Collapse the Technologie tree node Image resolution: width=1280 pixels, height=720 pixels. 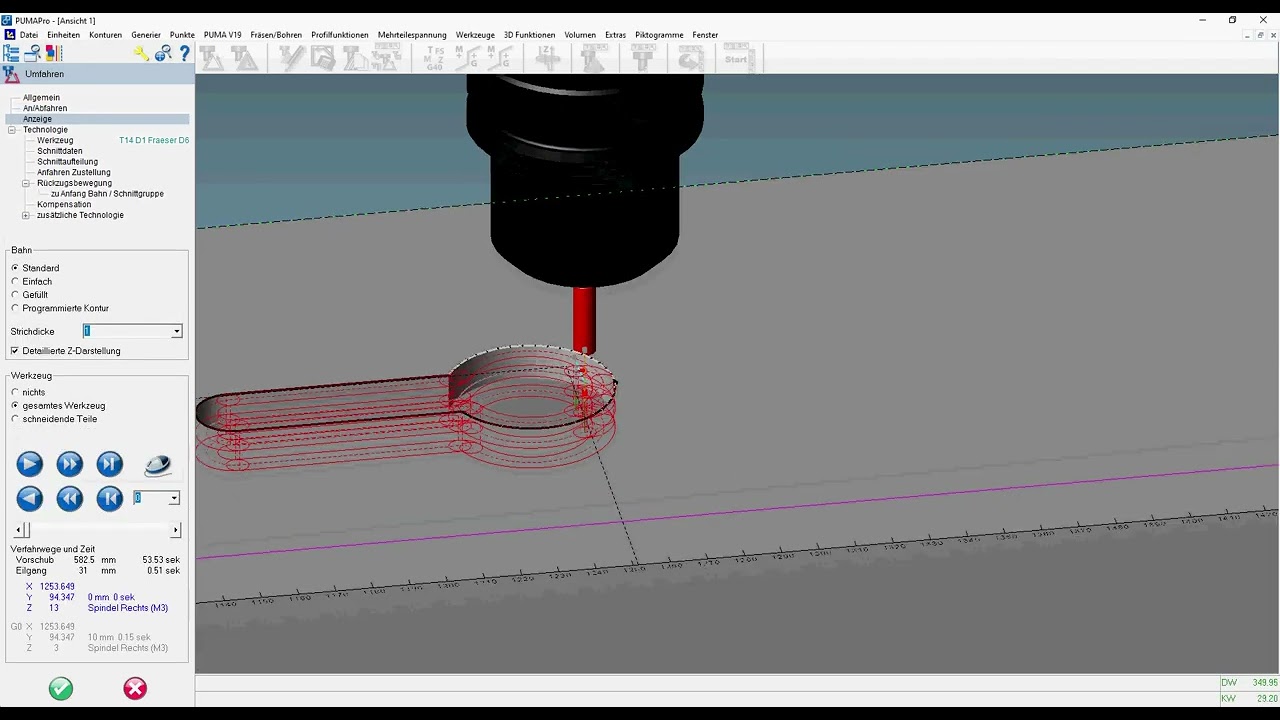tap(12, 130)
